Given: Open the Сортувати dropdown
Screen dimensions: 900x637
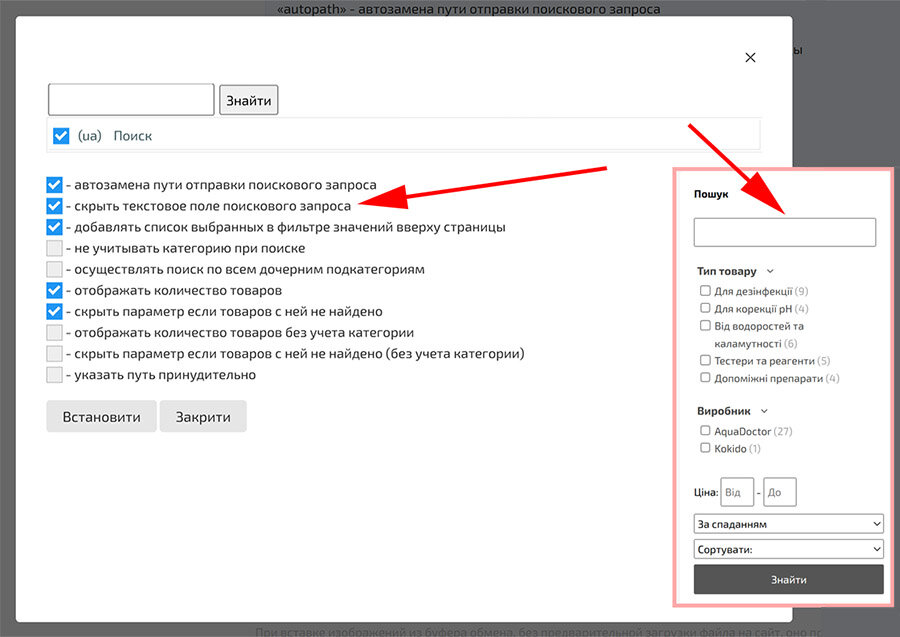Looking at the screenshot, I should pos(788,549).
